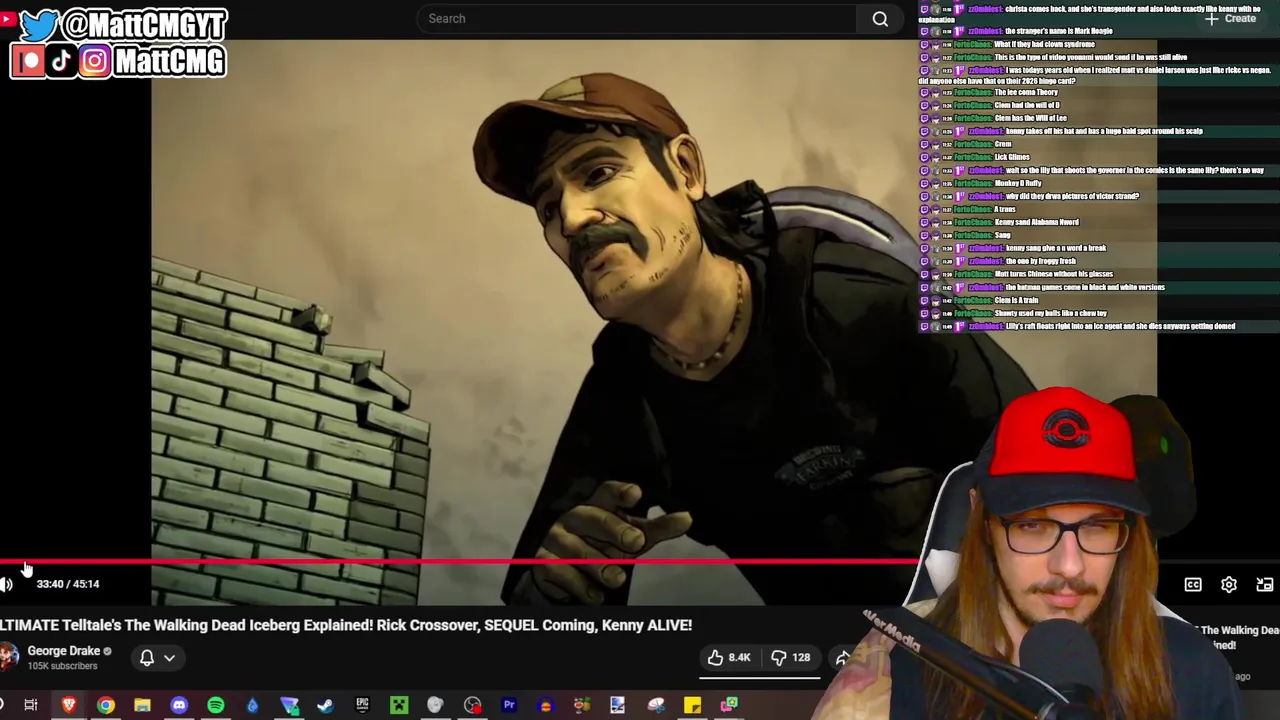Image resolution: width=1280 pixels, height=720 pixels.
Task: Open Epic Games Launcher from the taskbar
Action: pos(362,705)
